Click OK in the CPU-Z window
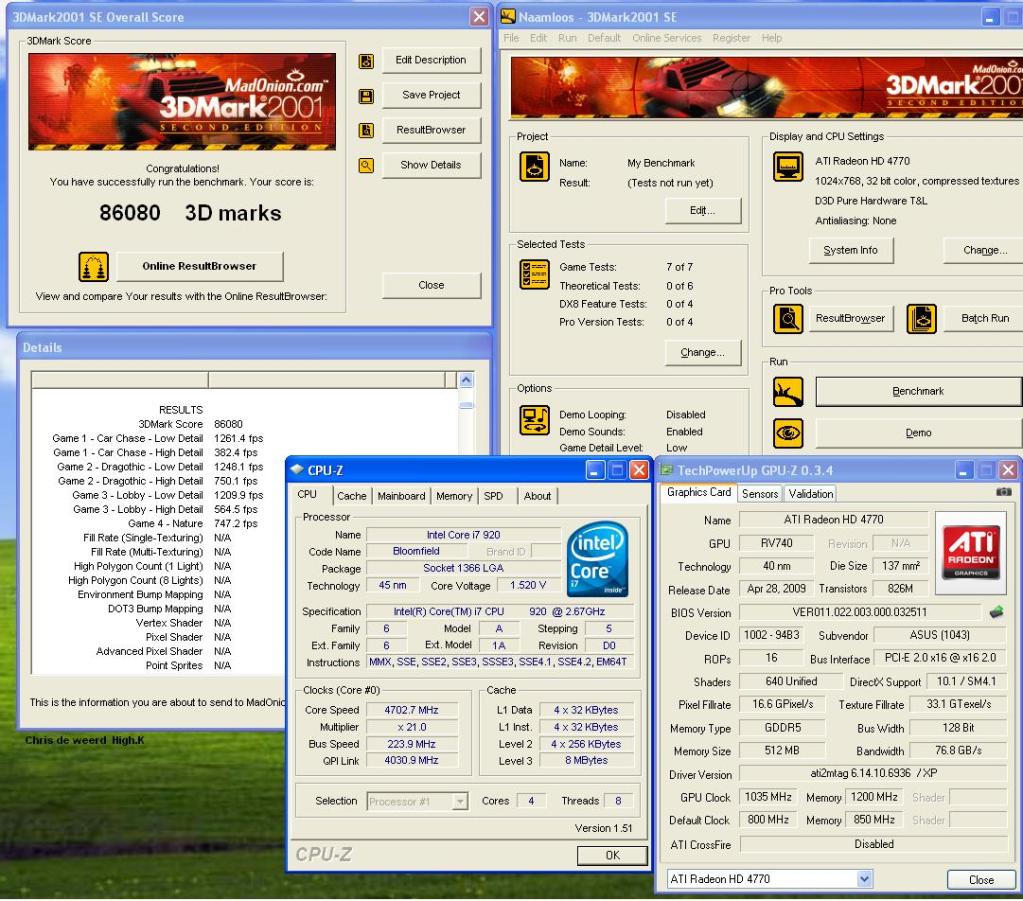The height and width of the screenshot is (901, 1023). pos(612,855)
